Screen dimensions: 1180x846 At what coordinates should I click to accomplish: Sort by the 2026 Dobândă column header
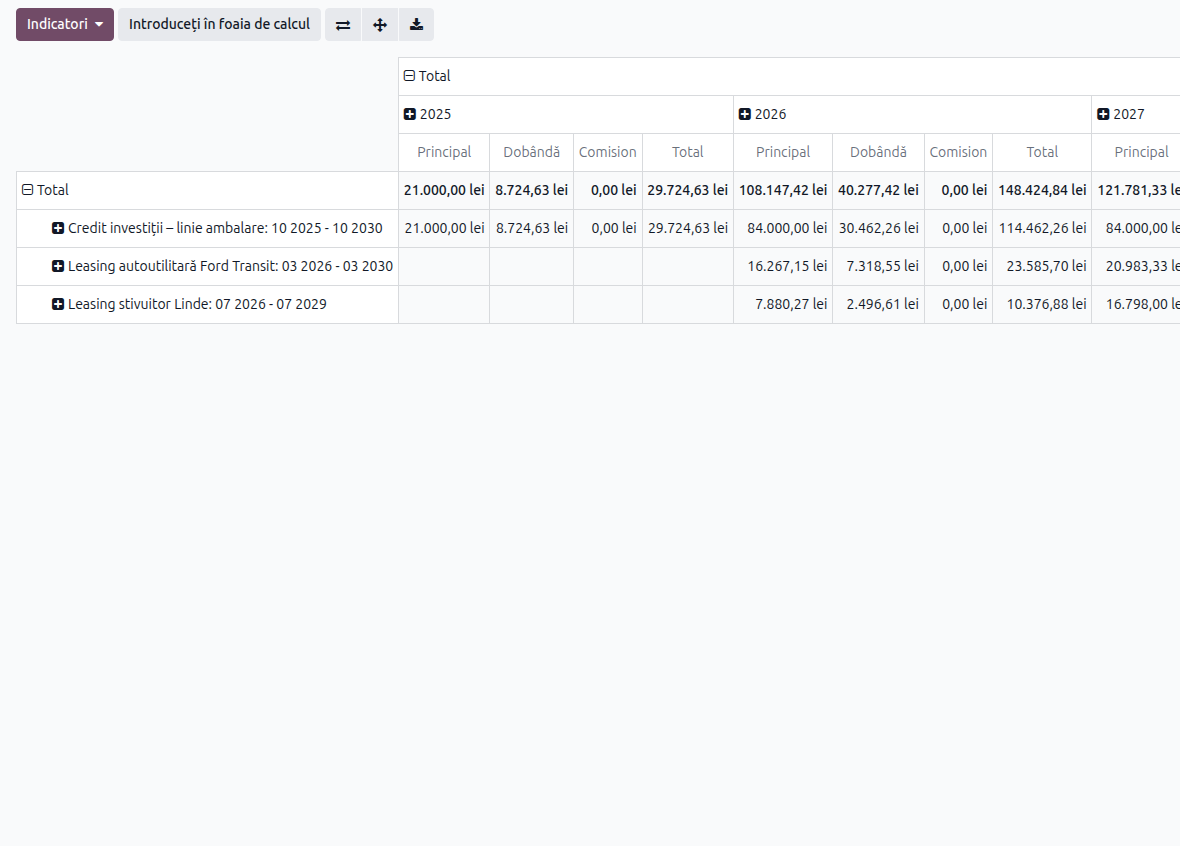(878, 152)
